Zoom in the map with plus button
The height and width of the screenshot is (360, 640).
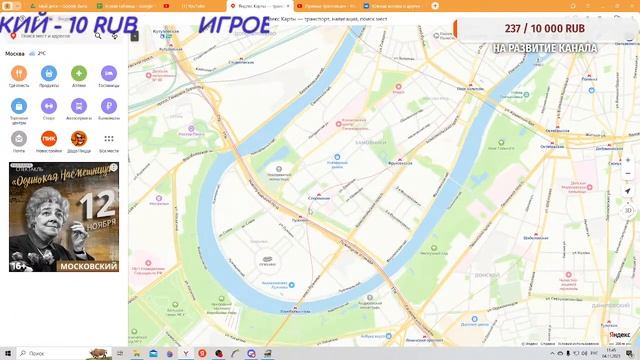point(628,160)
